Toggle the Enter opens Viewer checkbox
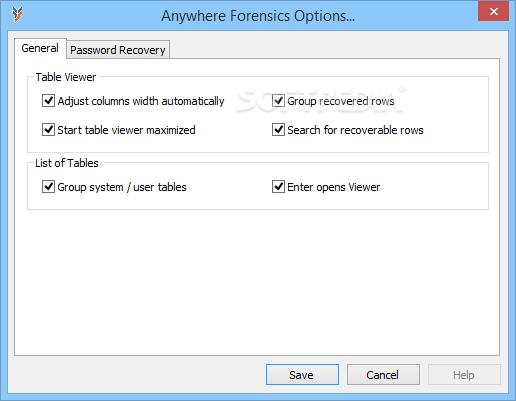This screenshot has height=401, width=516. 278,186
